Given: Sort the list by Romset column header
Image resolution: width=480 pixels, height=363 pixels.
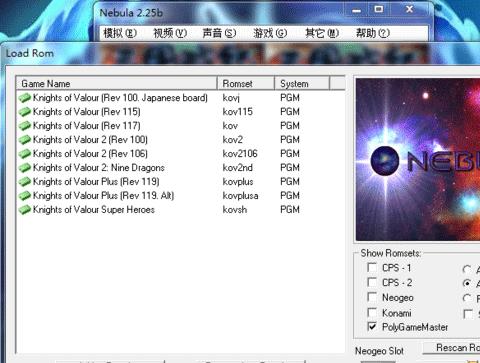Looking at the screenshot, I should (246, 83).
